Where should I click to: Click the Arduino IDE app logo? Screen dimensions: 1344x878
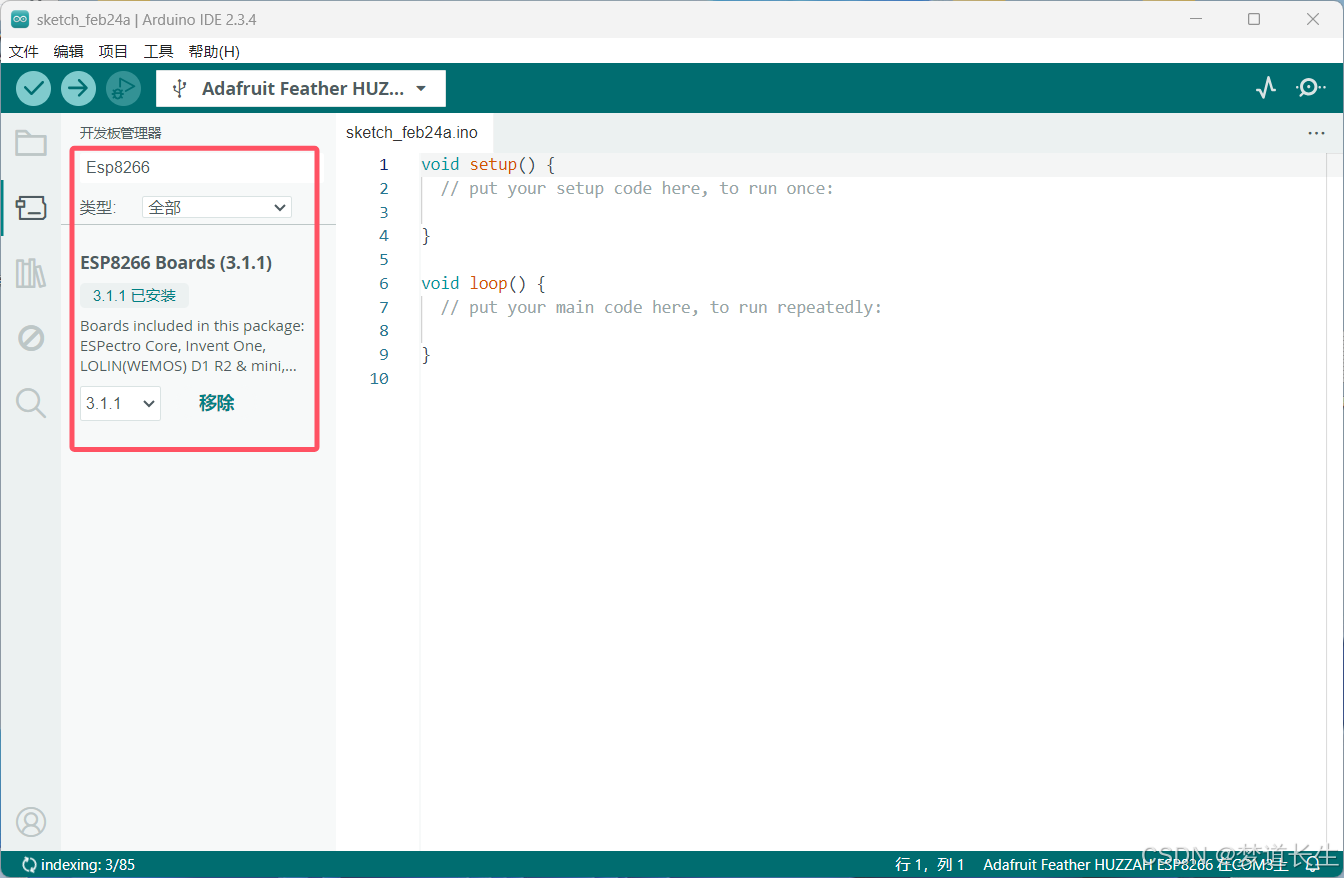pos(19,19)
